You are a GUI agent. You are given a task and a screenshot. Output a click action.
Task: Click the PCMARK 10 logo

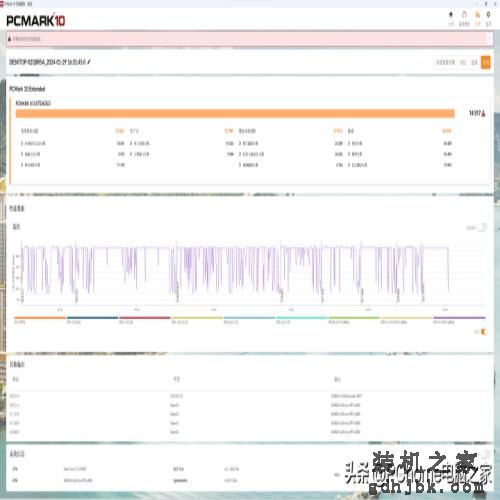(36, 21)
